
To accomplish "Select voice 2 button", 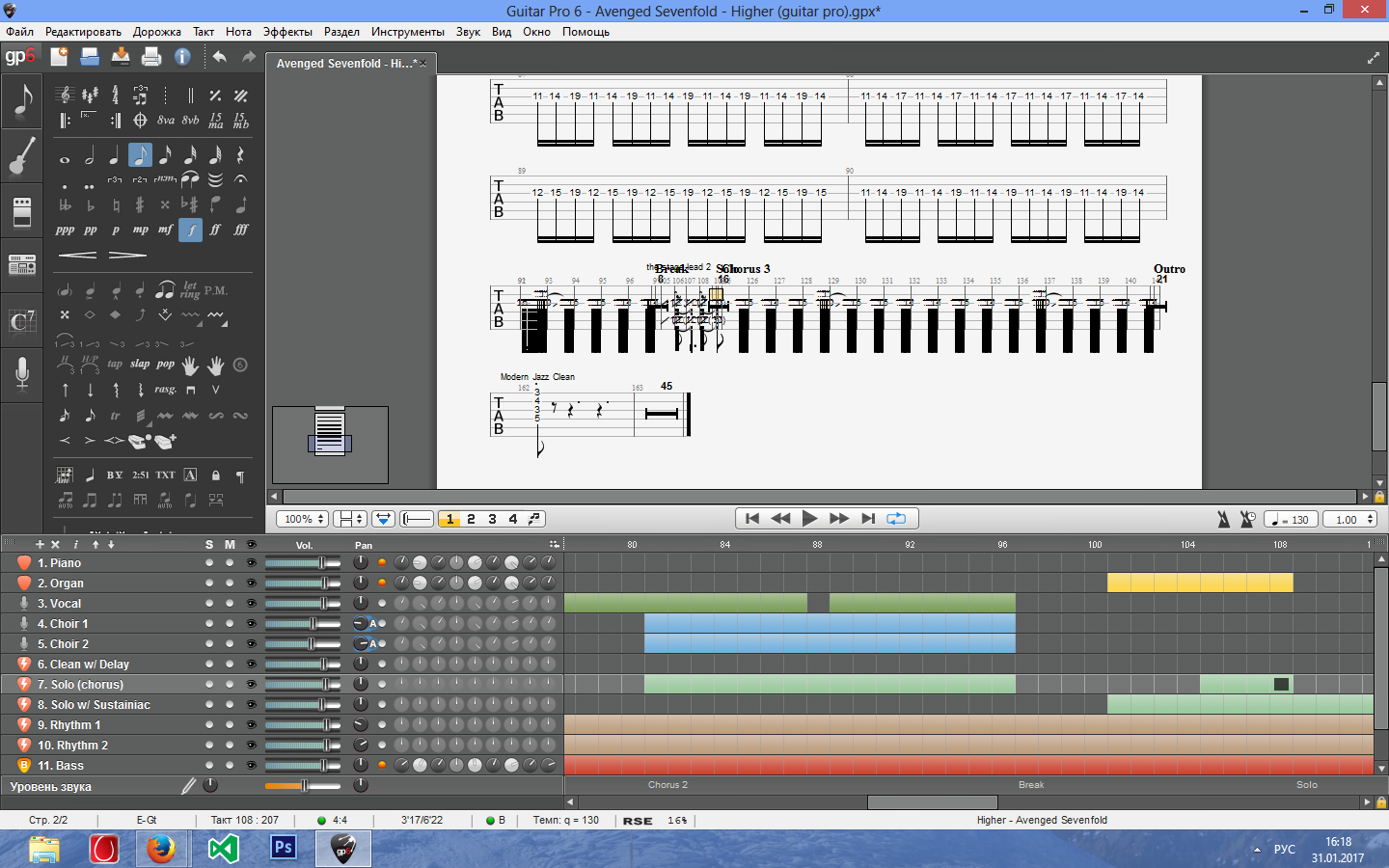I will (471, 519).
